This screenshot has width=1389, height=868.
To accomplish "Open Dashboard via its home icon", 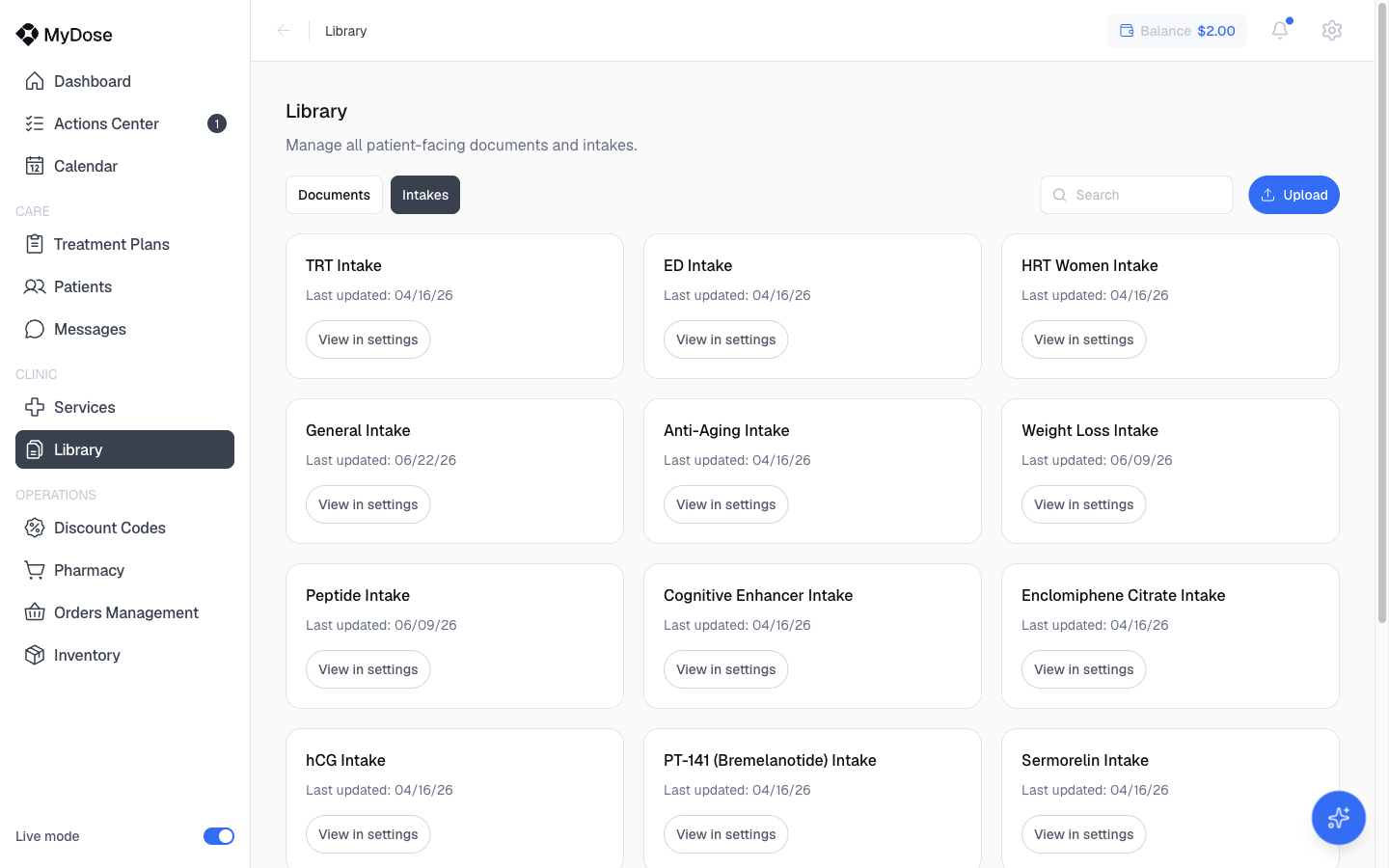I will tap(35, 81).
